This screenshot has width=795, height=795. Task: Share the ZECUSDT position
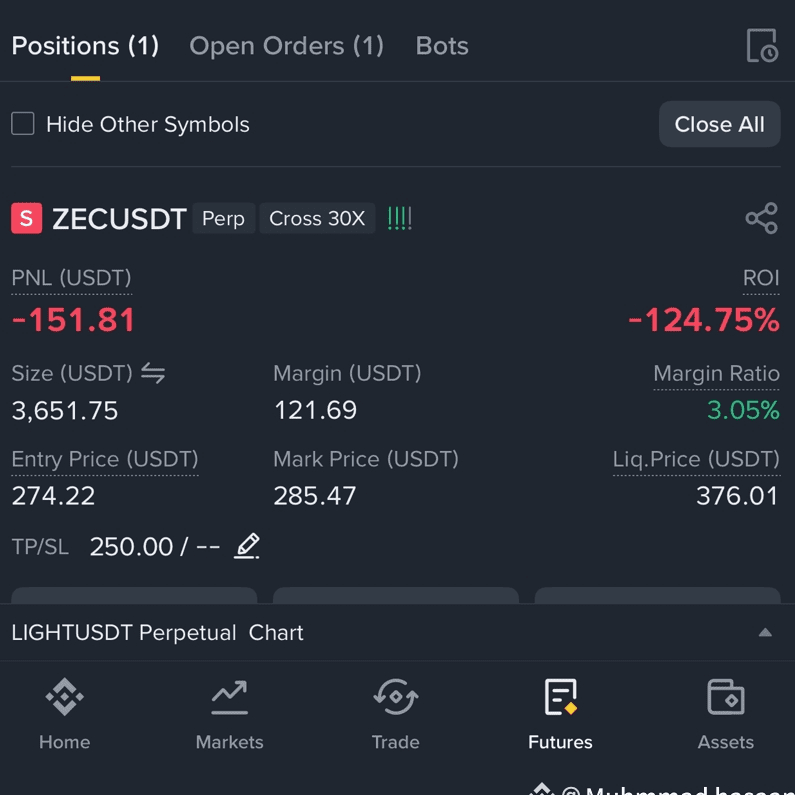[x=762, y=218]
